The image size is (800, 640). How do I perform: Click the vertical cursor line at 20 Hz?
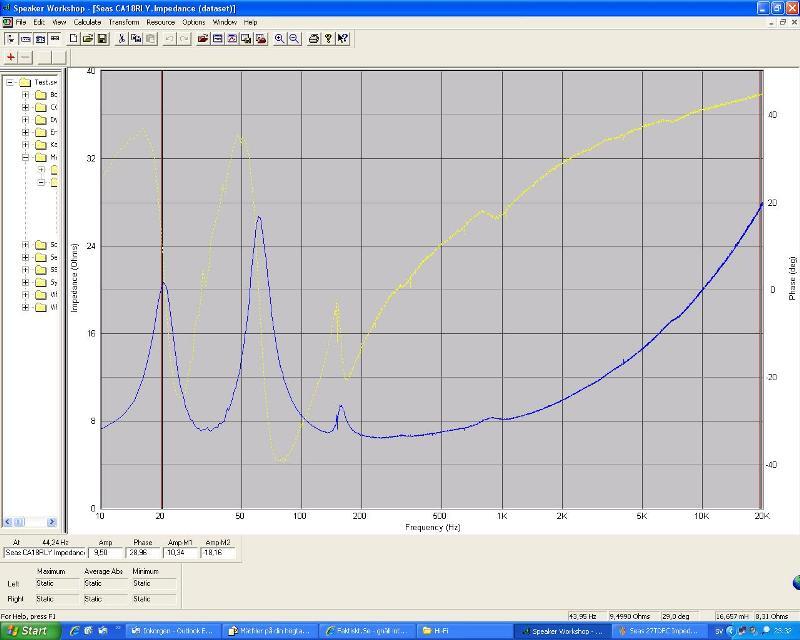pos(162,290)
